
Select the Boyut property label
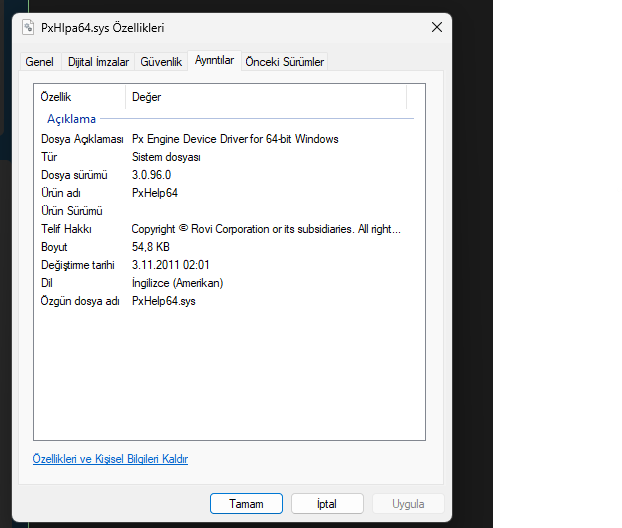(54, 247)
